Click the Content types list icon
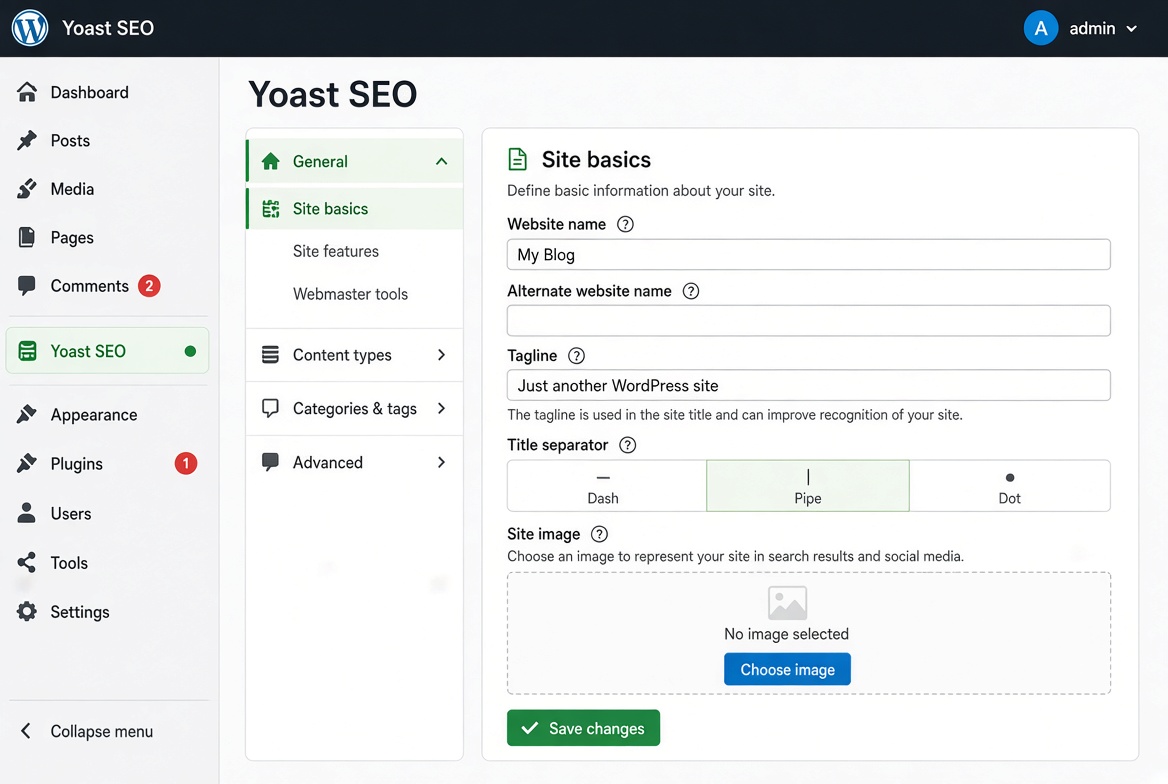This screenshot has height=784, width=1168. point(270,355)
